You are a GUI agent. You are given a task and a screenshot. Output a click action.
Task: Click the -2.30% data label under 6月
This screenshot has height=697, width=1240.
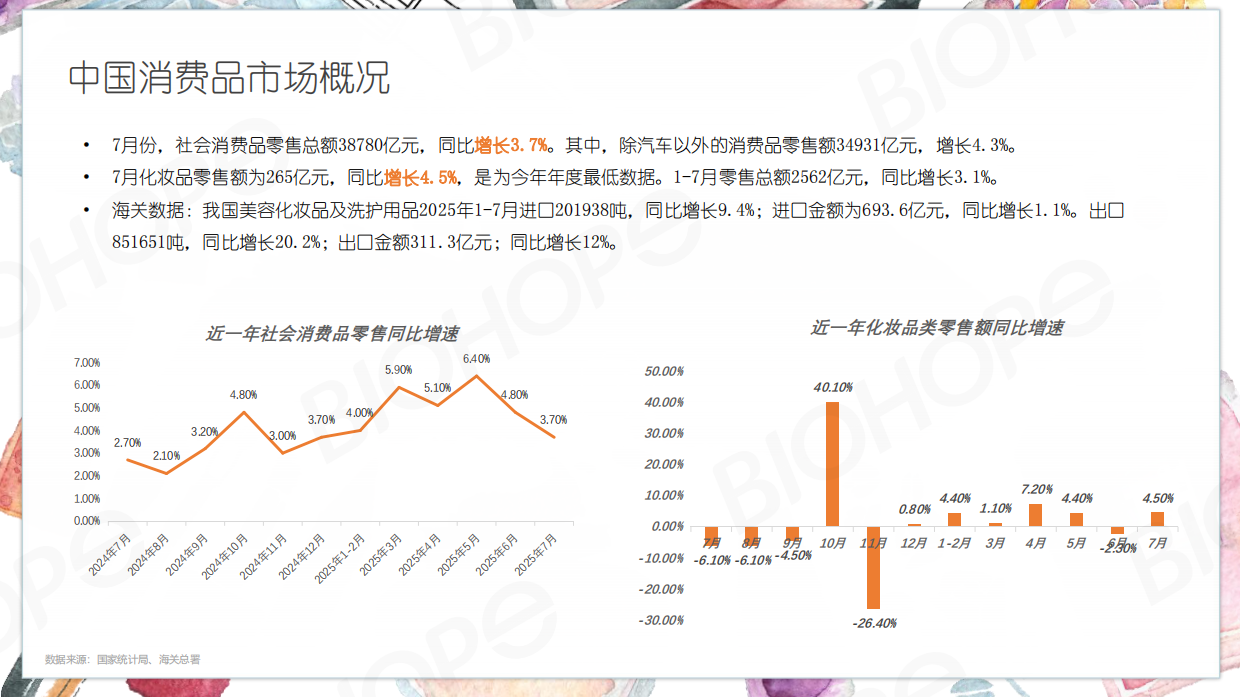1118,548
